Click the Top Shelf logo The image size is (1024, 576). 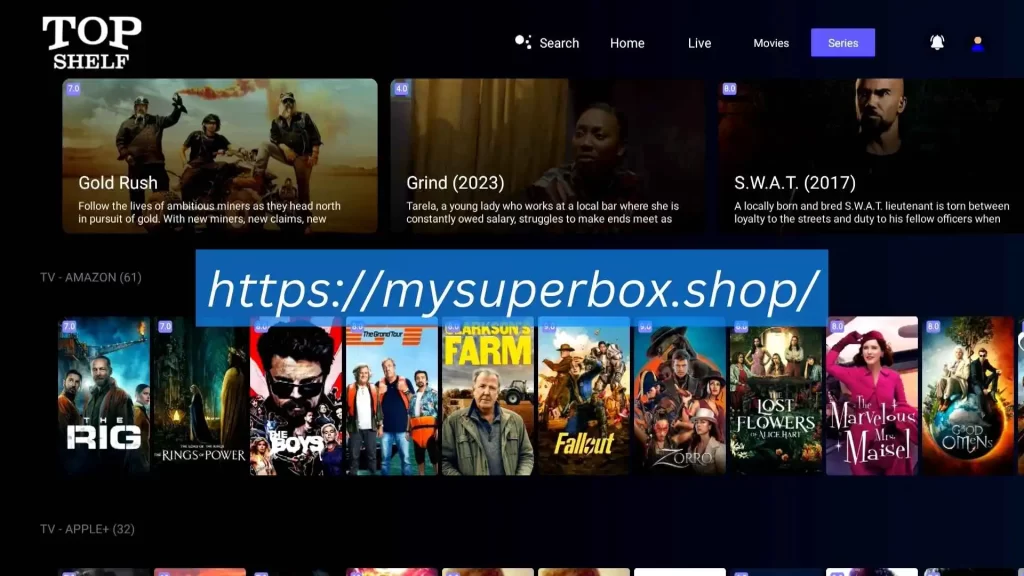[92, 42]
